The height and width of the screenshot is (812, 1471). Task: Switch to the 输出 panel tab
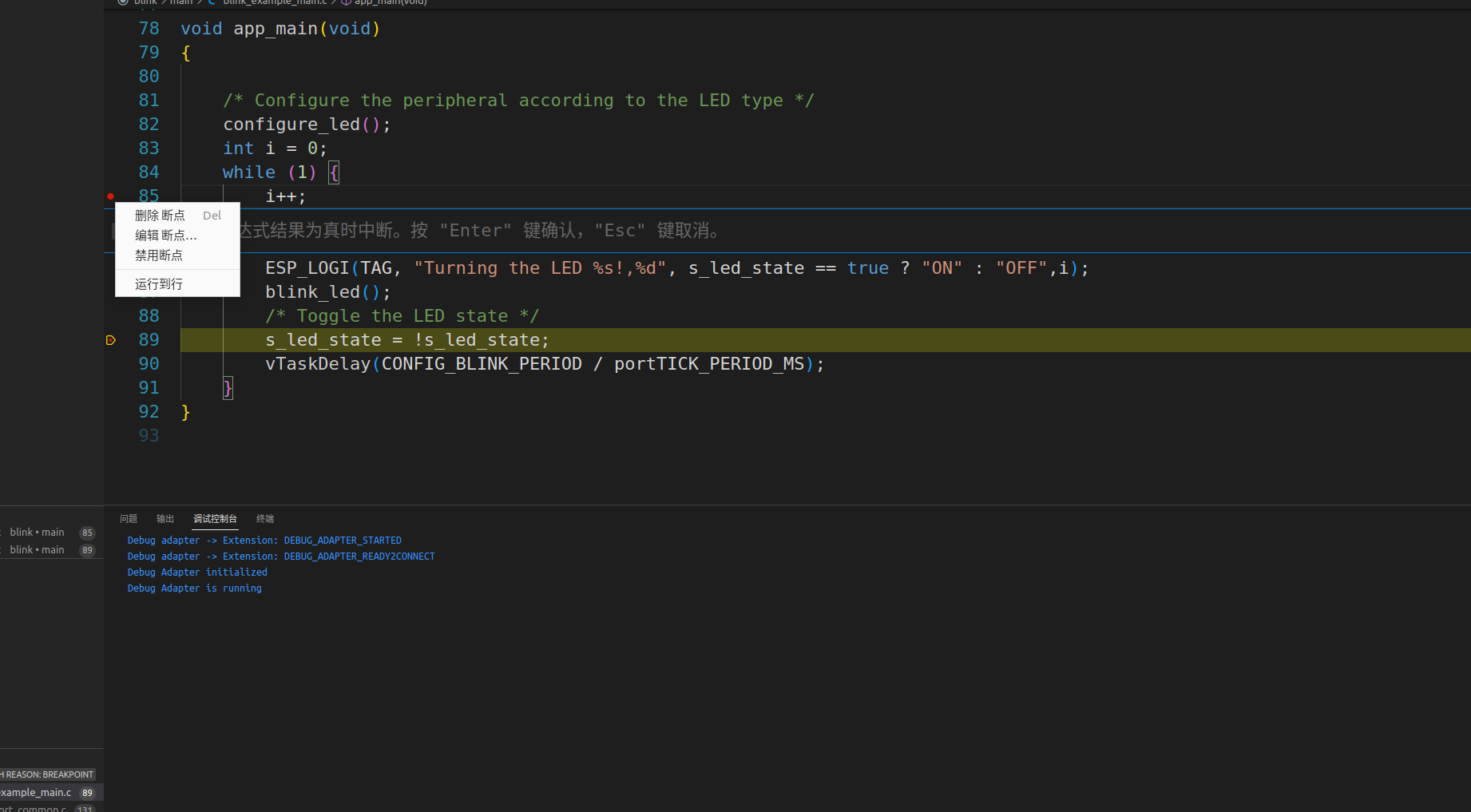165,519
